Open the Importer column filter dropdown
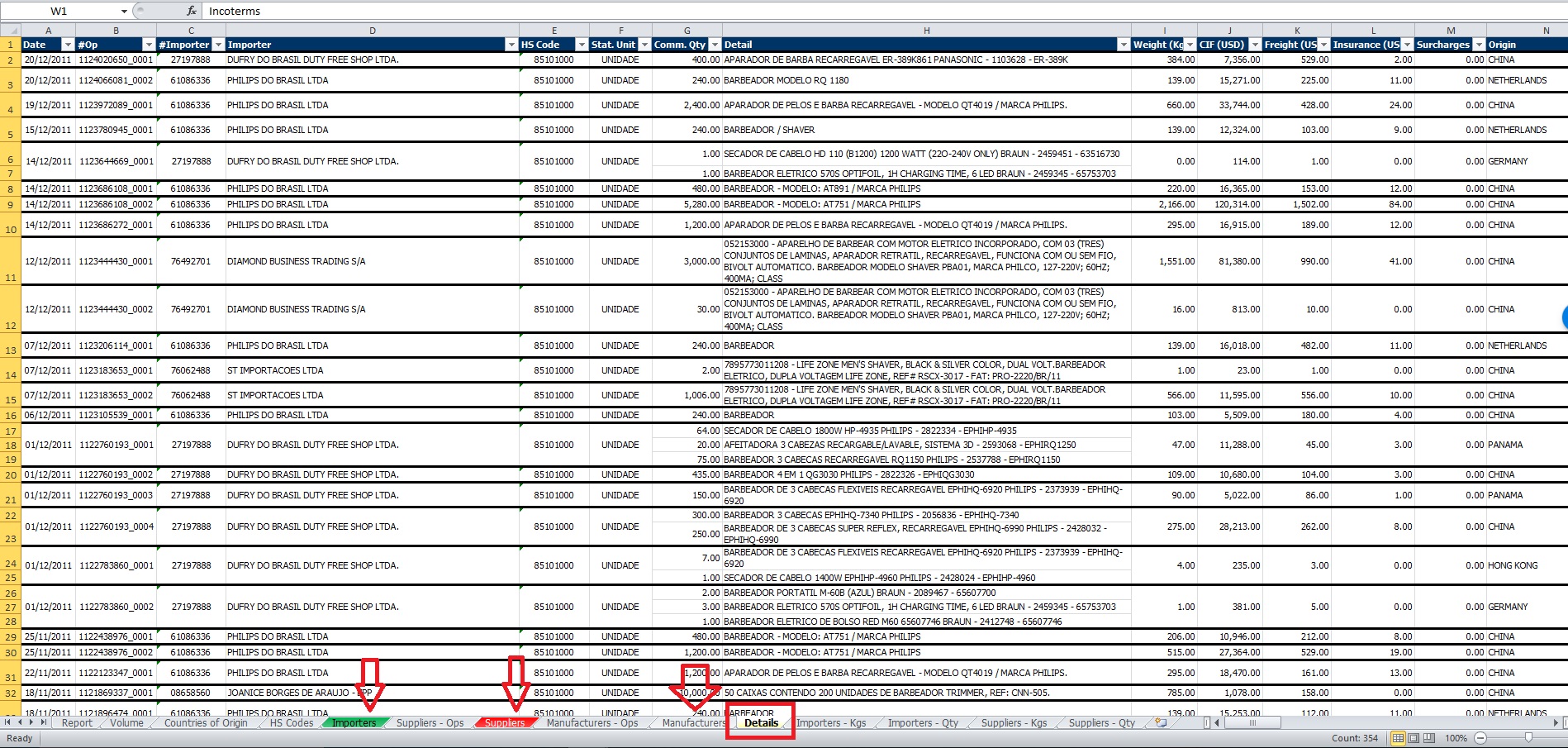1568x748 pixels. tap(511, 45)
